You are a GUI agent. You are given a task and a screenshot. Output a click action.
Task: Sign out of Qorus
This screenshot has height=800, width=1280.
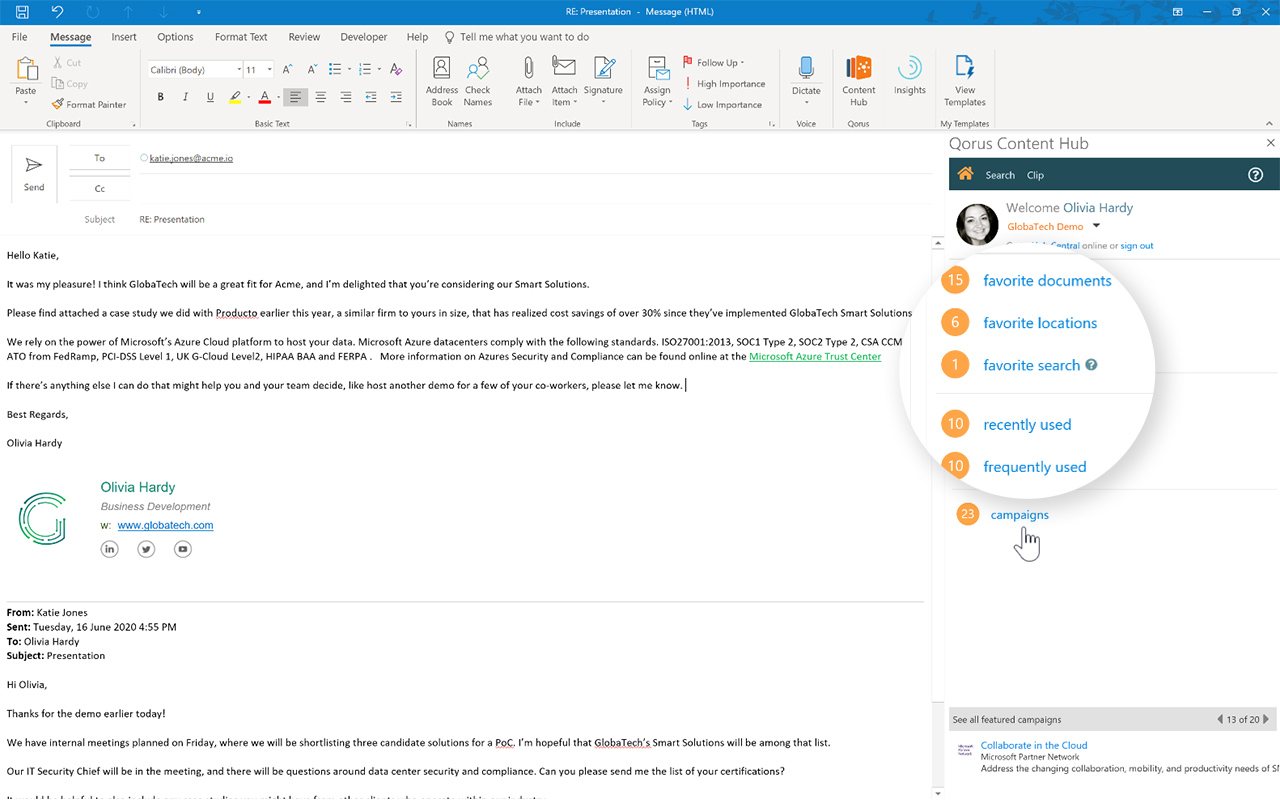(1137, 246)
